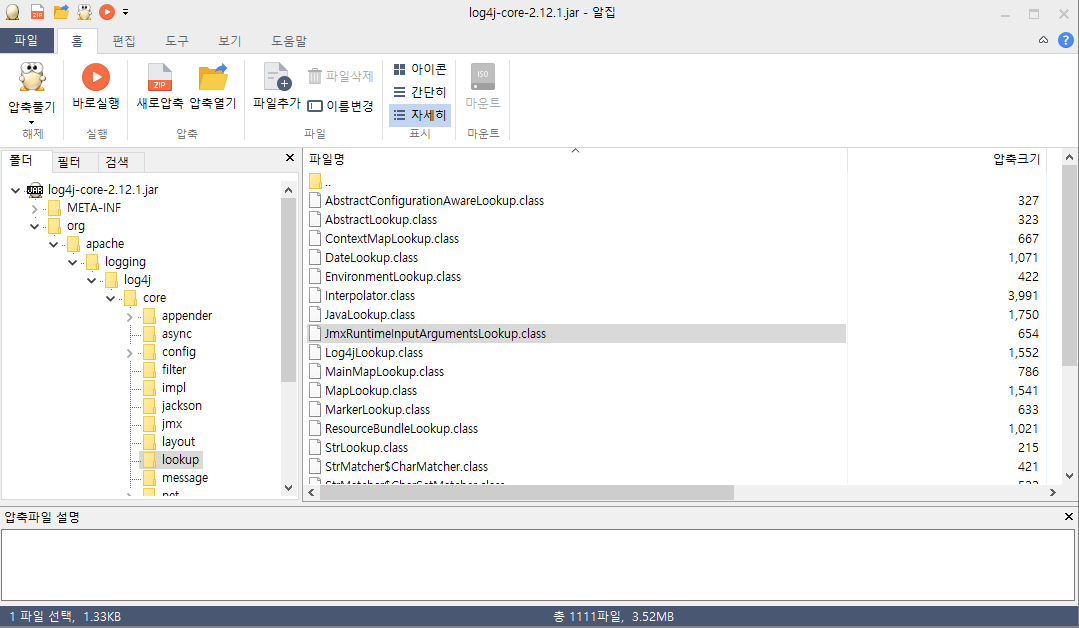1079x628 pixels.
Task: Click the file icon of DateLookup.class
Action: click(x=315, y=257)
